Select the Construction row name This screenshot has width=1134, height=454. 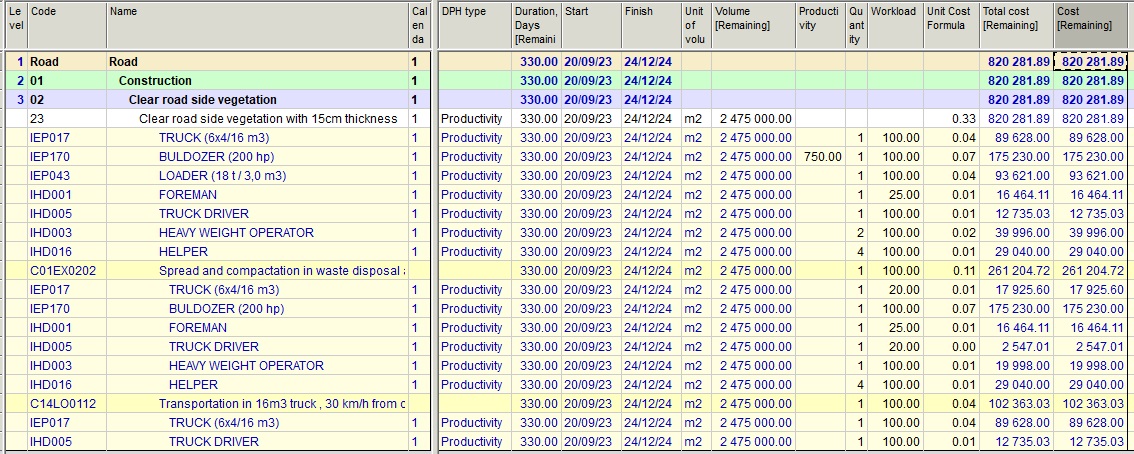pos(155,81)
